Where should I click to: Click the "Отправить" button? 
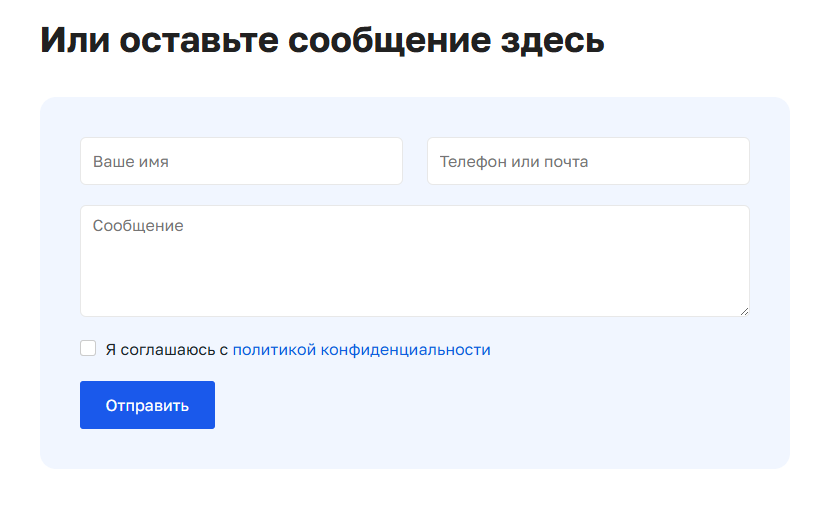coord(147,405)
